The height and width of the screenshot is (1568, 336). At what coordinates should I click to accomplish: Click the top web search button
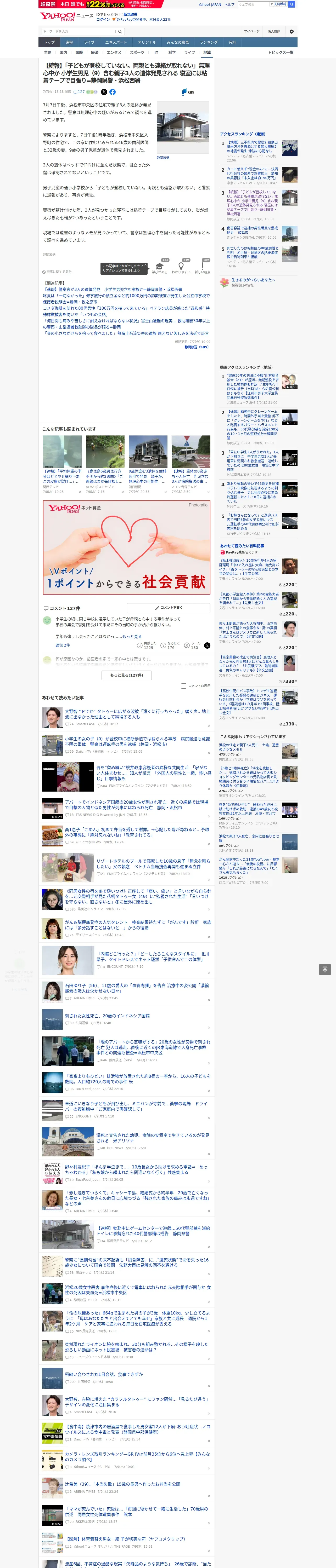(292, 4)
